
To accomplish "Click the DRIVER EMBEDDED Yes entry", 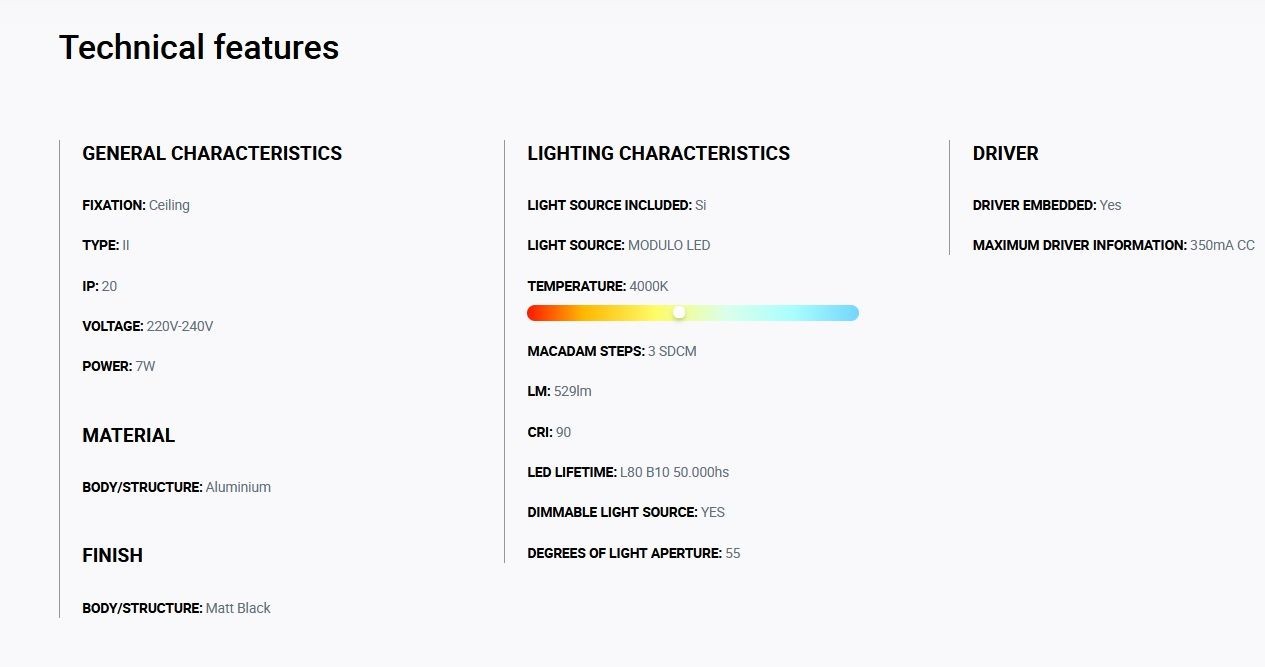I will [x=1047, y=205].
